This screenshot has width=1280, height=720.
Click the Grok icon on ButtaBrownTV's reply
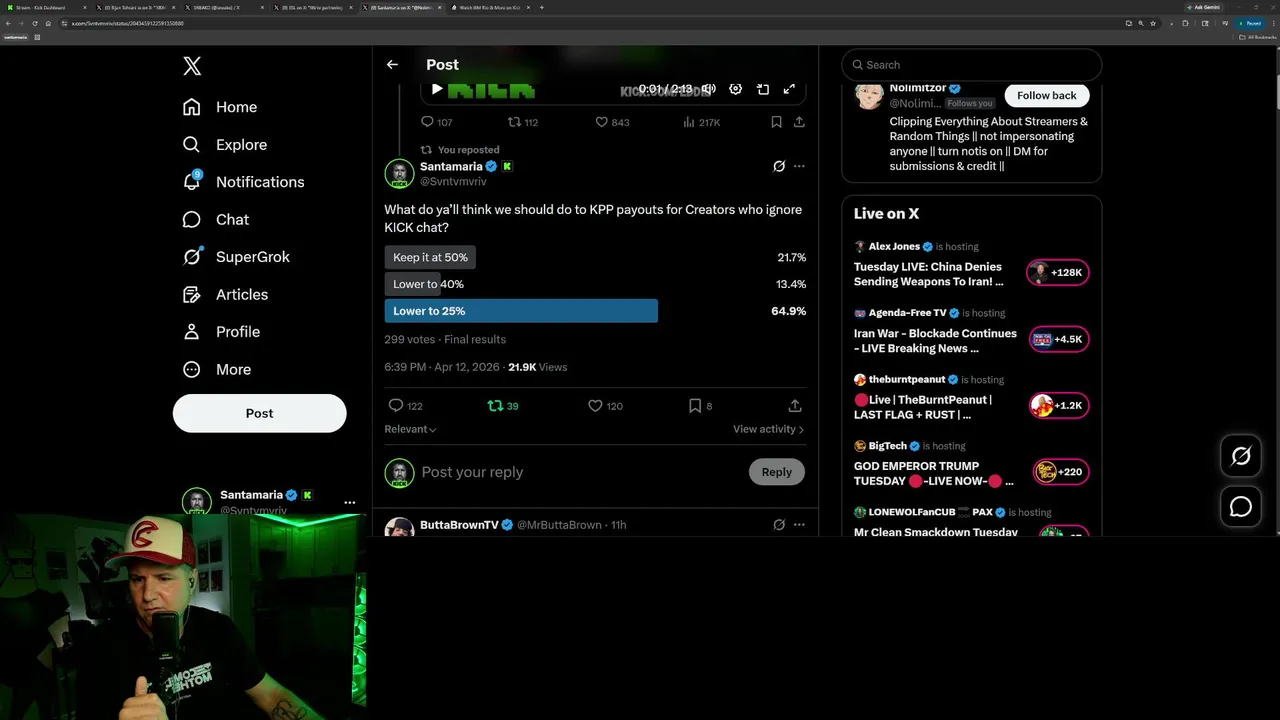click(x=779, y=524)
